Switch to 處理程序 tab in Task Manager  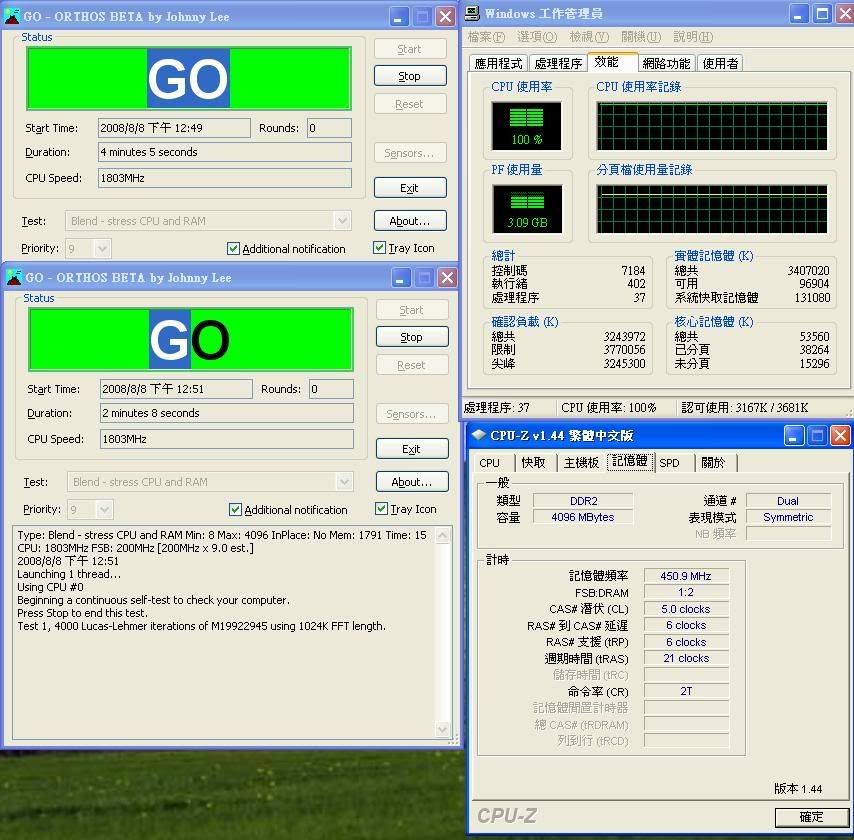point(558,64)
